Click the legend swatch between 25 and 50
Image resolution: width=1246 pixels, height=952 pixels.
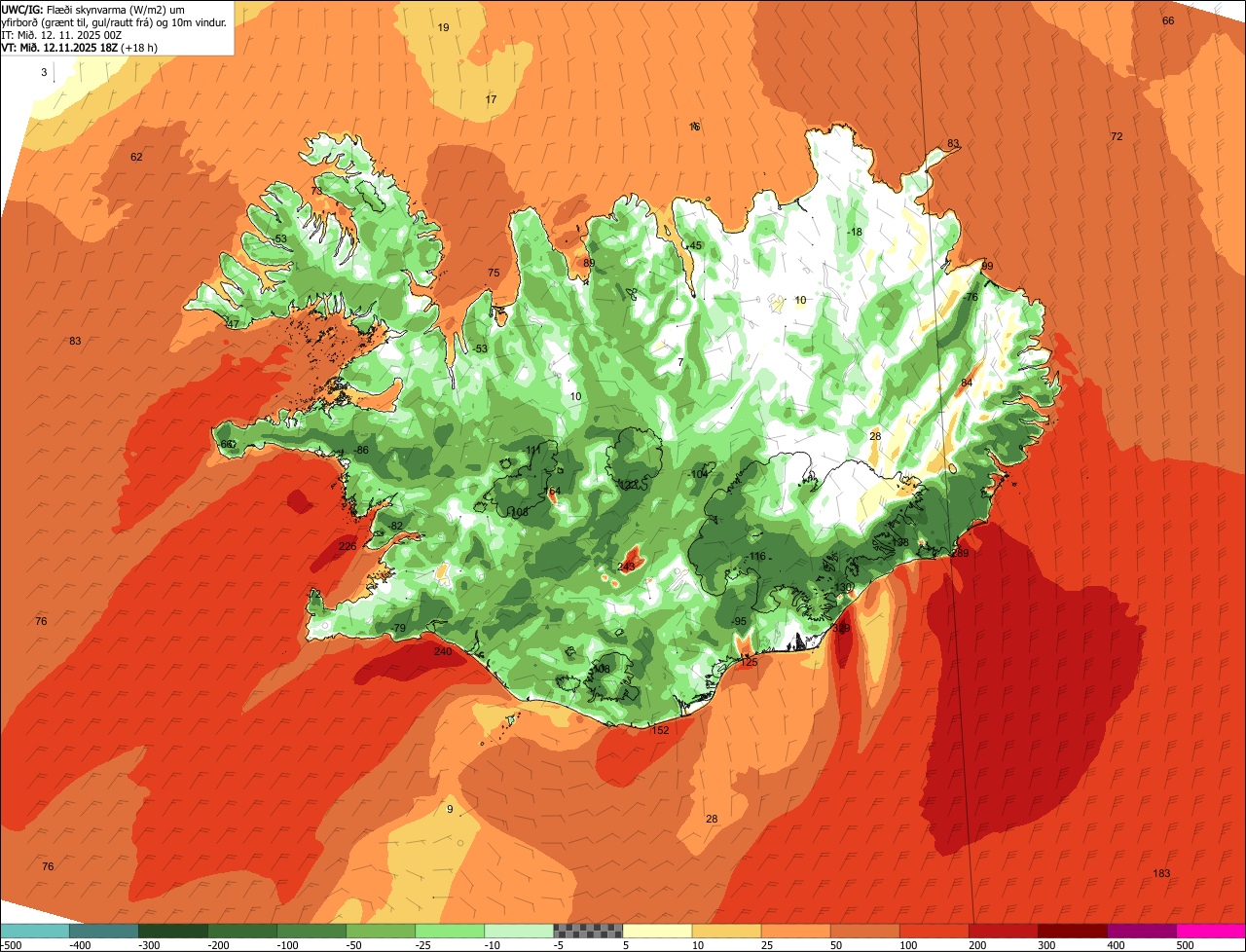[x=796, y=931]
